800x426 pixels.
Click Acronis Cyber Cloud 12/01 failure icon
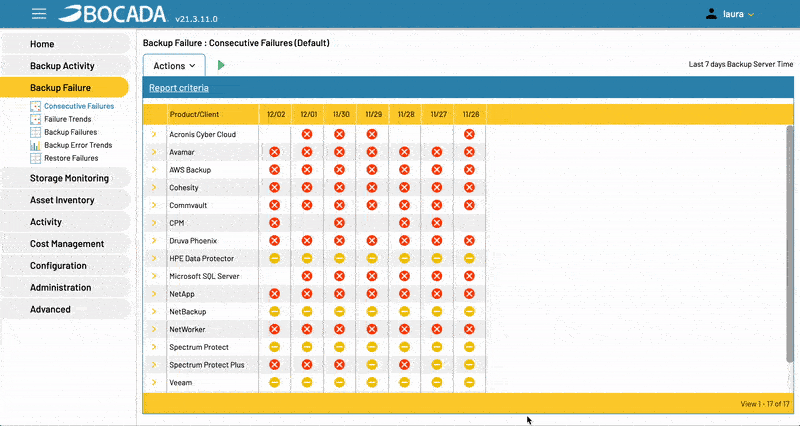click(x=307, y=134)
